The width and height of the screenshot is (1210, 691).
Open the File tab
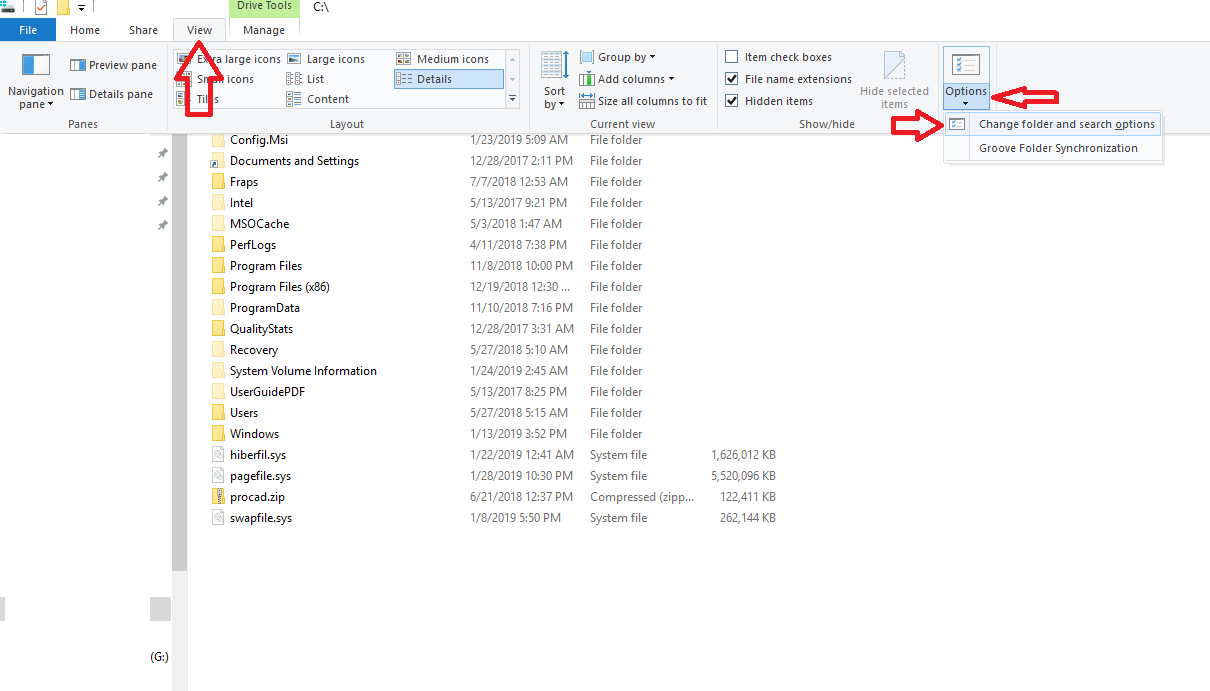pyautogui.click(x=28, y=30)
